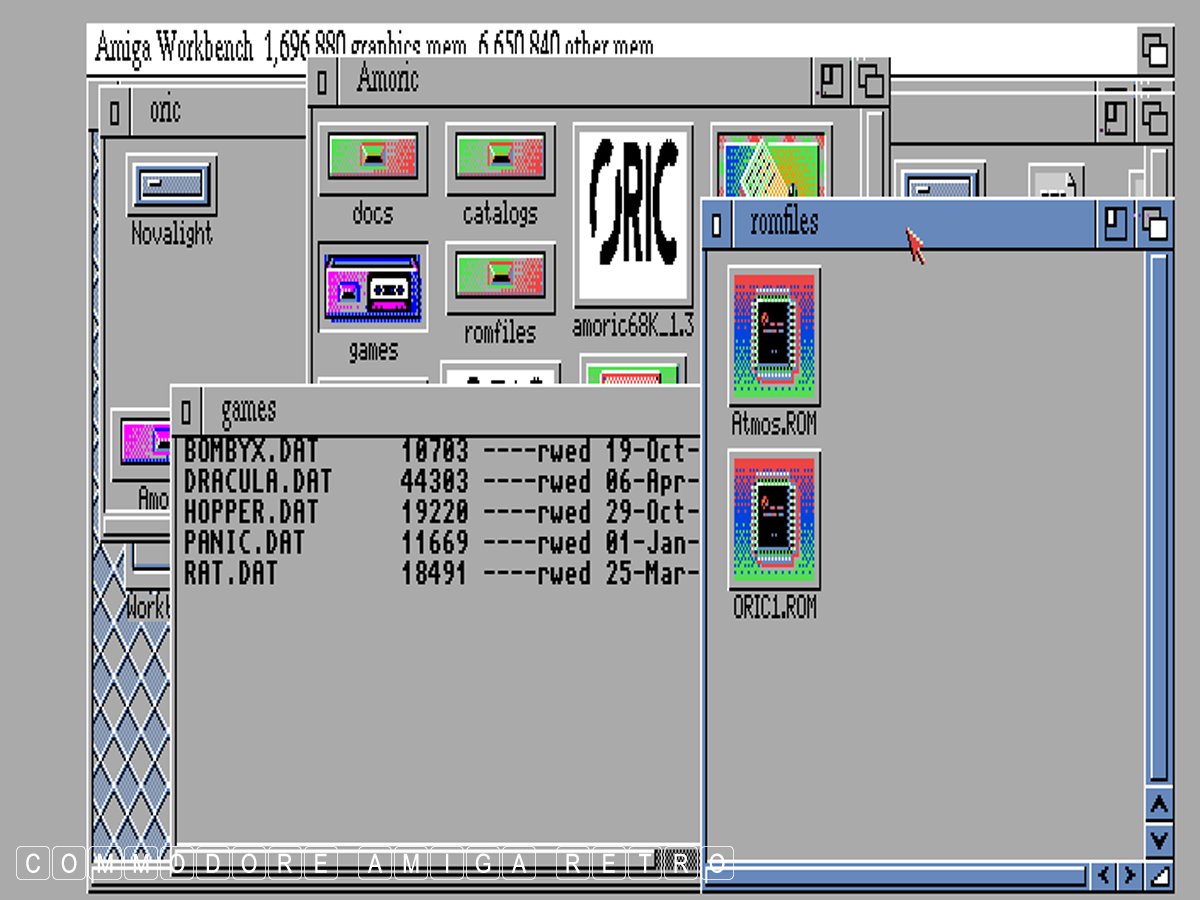Viewport: 1200px width, 900px height.
Task: Click the romfiles scroll up arrow
Action: tap(1158, 805)
